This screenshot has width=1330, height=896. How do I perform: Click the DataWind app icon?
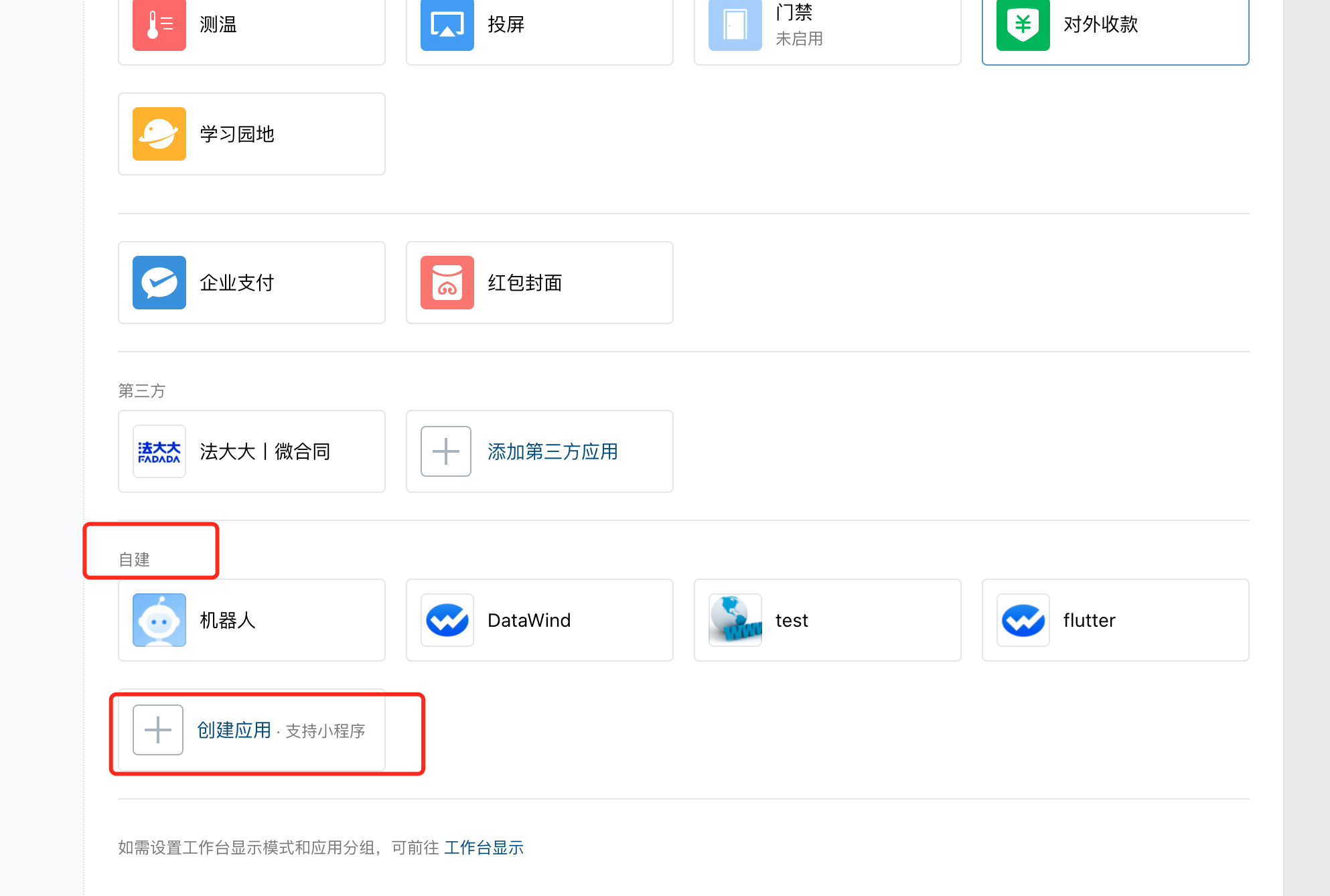447,620
